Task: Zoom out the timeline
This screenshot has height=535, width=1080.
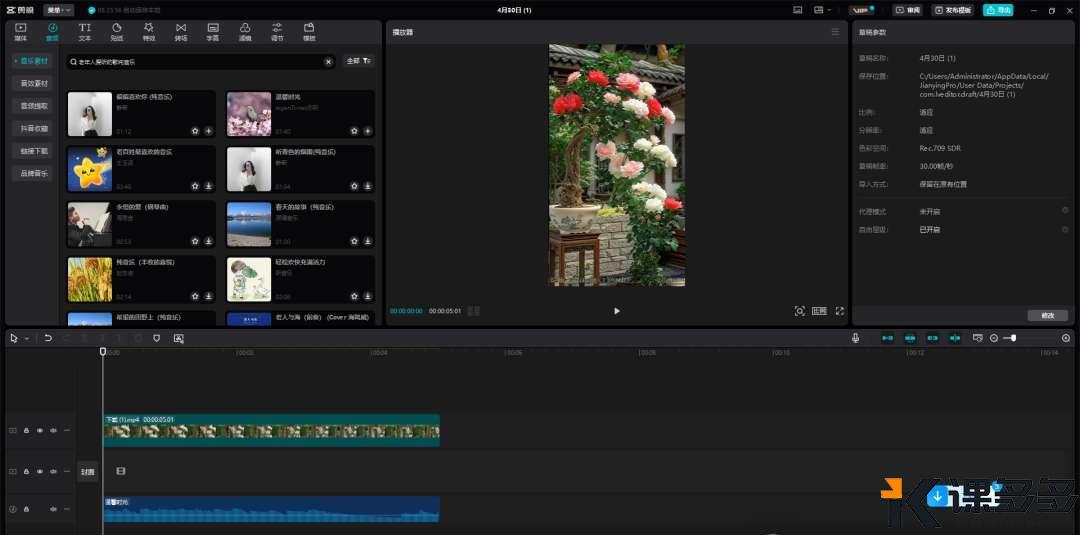Action: point(994,338)
